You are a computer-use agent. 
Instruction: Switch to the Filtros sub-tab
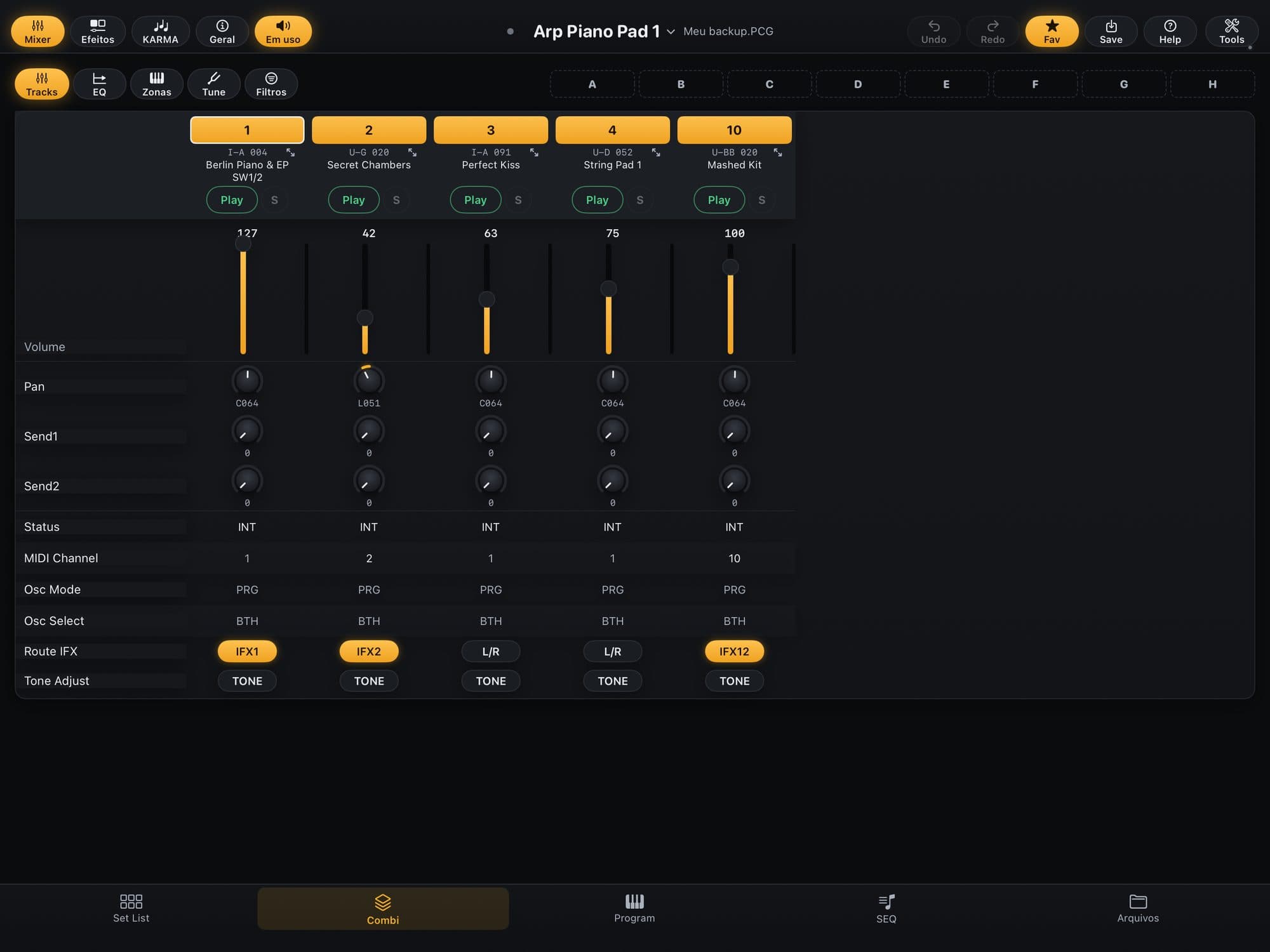click(271, 84)
